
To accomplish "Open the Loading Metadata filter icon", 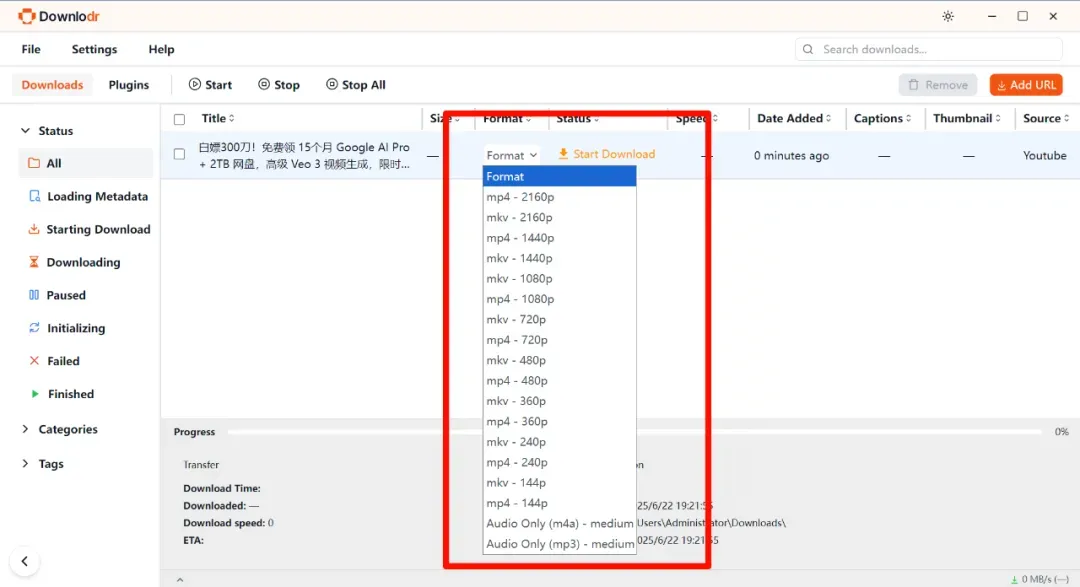I will [34, 196].
